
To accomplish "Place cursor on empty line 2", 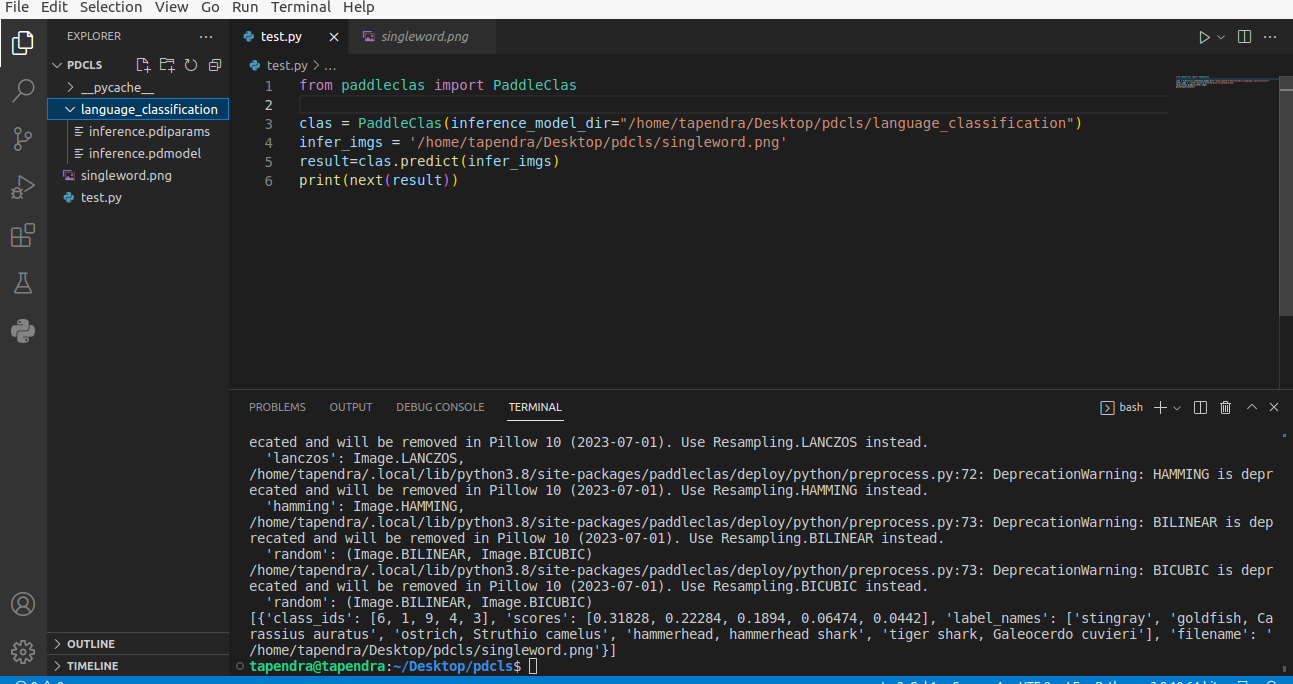I will point(733,104).
